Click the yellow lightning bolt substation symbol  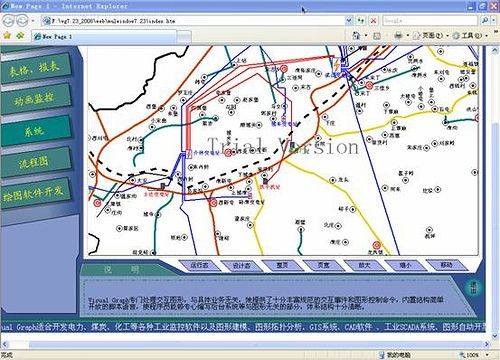coord(337,64)
